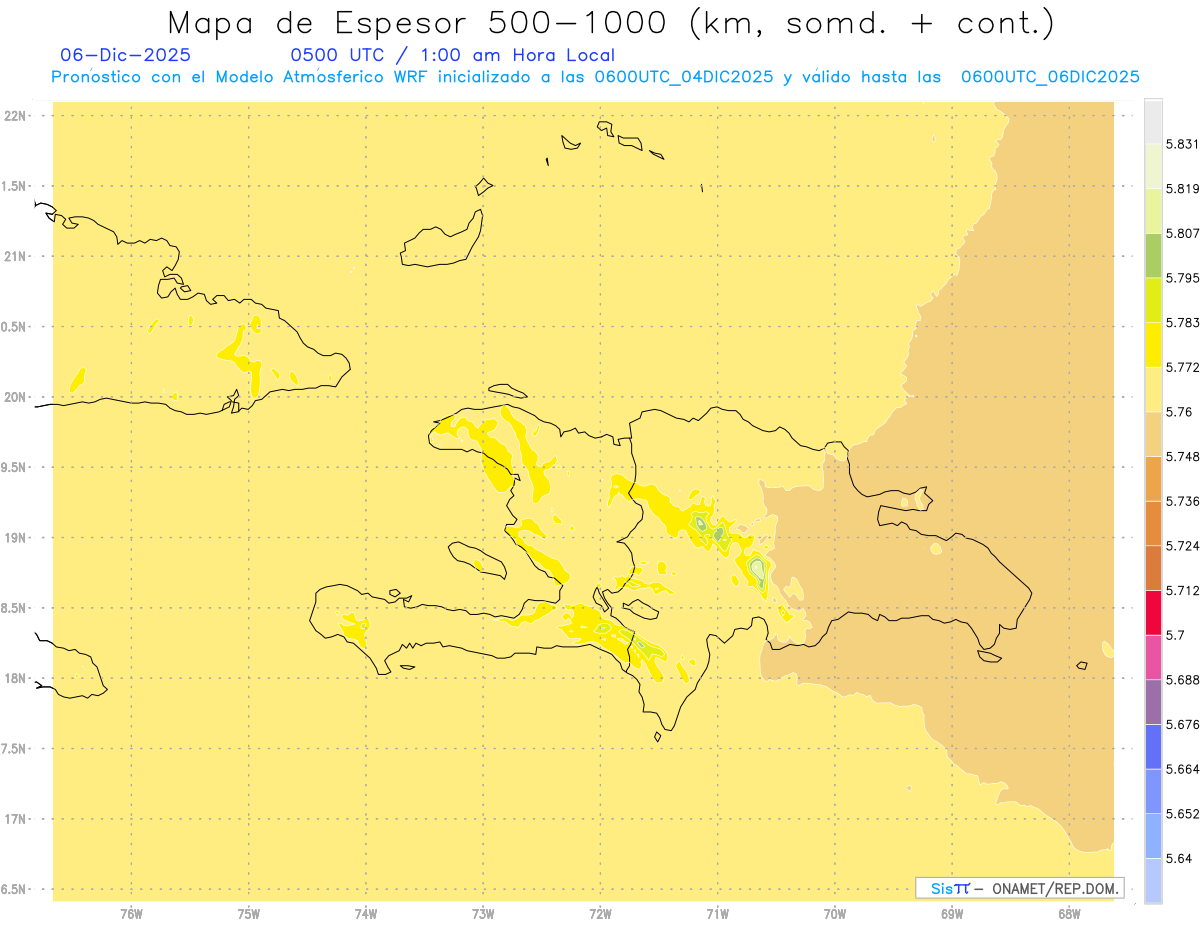Select the '69W' longitude label
Viewport: 1200px width, 927px height.
click(952, 915)
